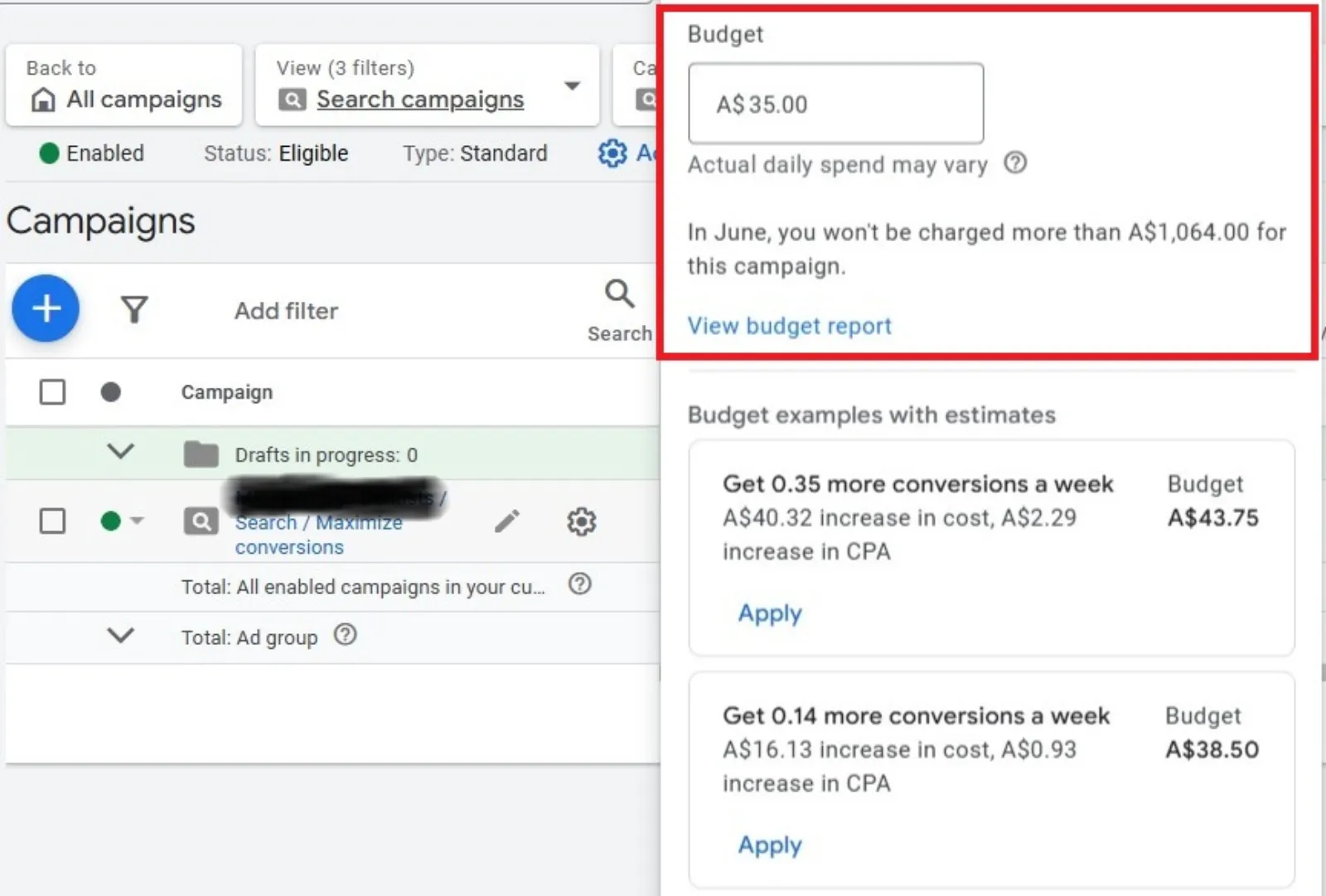1326x896 pixels.
Task: Click help icon next to Actual daily spend
Action: click(x=1015, y=162)
